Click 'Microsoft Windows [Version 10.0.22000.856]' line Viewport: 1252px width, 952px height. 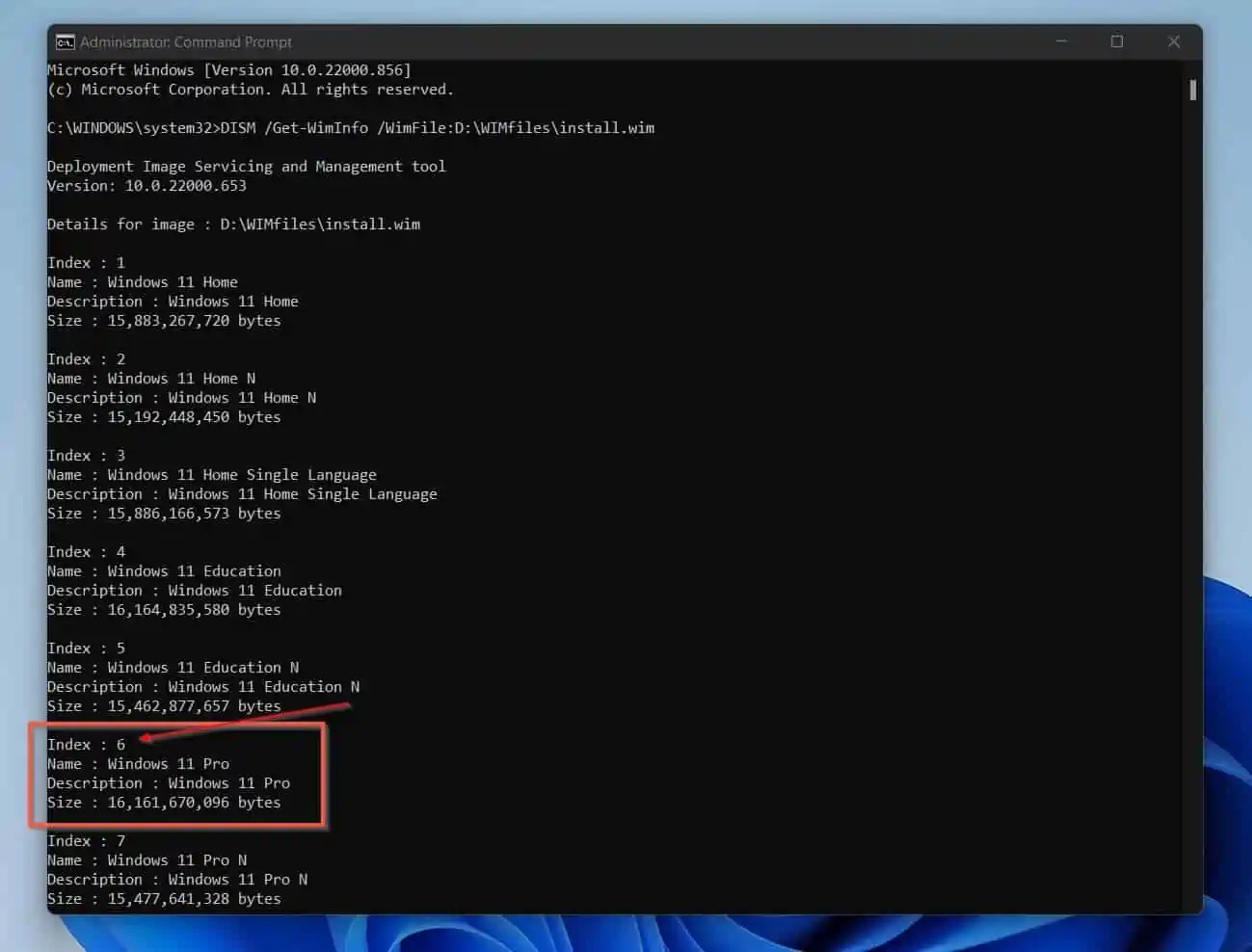(x=229, y=70)
